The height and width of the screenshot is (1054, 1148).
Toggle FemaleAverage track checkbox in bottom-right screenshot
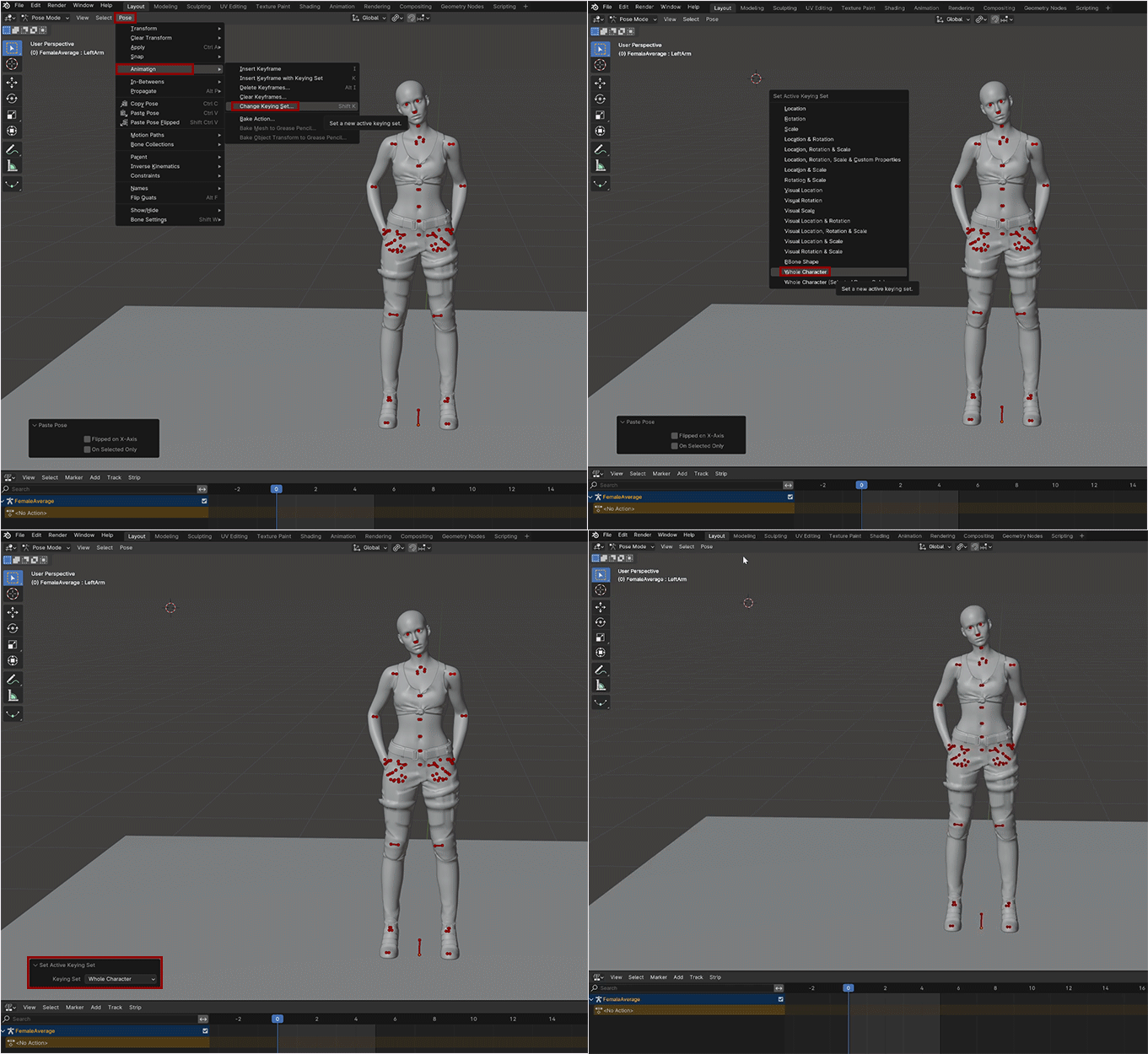[x=780, y=999]
